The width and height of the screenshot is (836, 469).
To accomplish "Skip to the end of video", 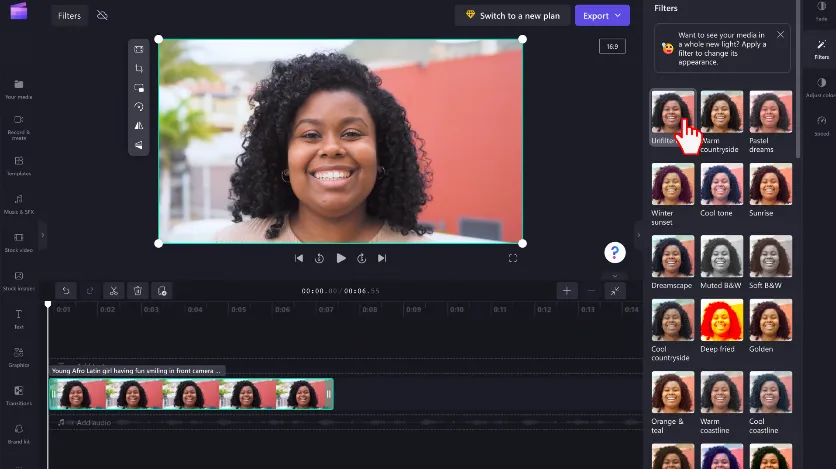I will pyautogui.click(x=382, y=258).
